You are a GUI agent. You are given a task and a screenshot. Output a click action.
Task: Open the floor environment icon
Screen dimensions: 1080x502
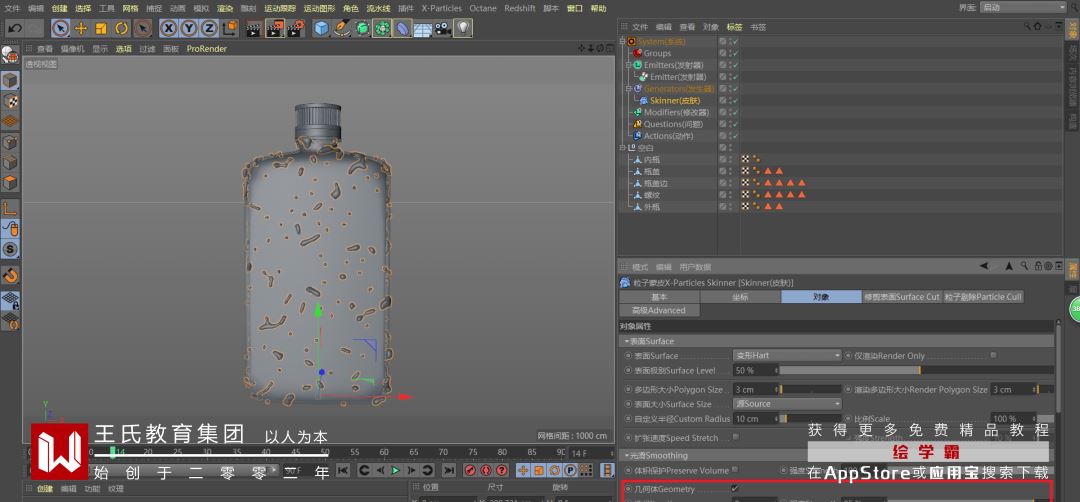click(x=422, y=29)
